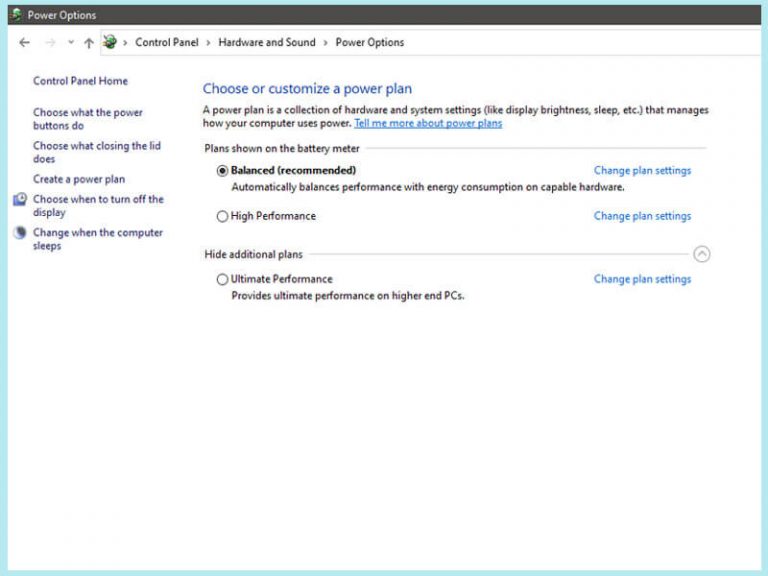This screenshot has height=576, width=768.
Task: Expand chevron after Control Panel breadcrumb
Action: coord(208,43)
